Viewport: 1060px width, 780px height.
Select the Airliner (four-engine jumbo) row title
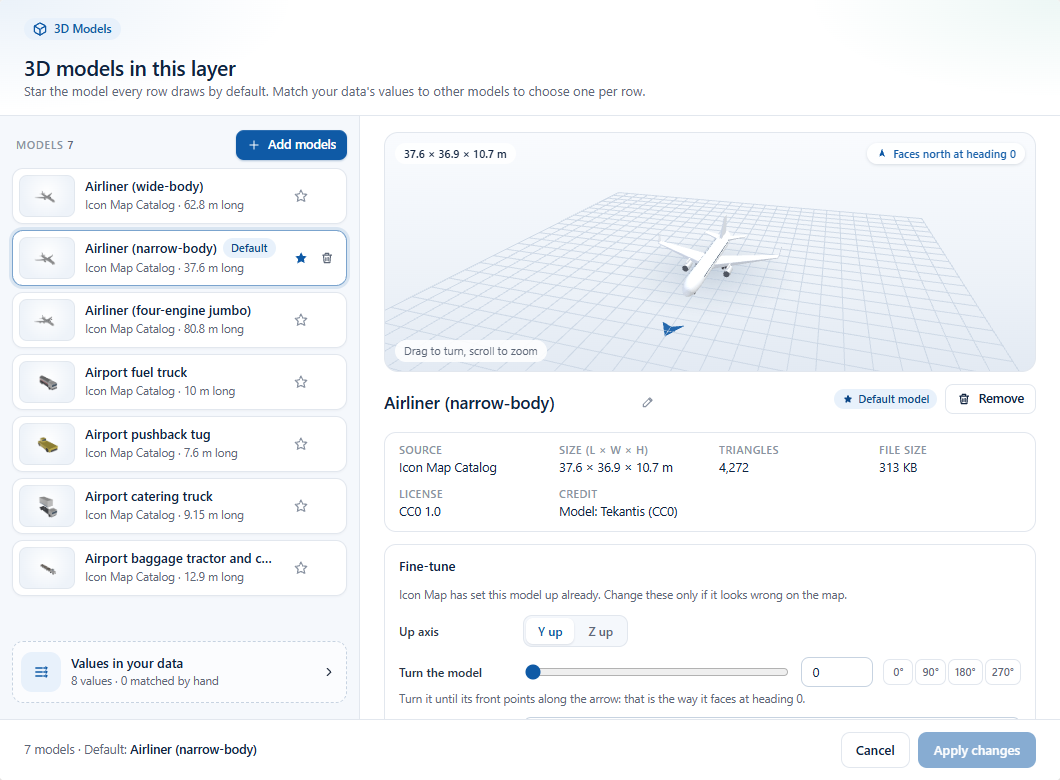(x=168, y=310)
